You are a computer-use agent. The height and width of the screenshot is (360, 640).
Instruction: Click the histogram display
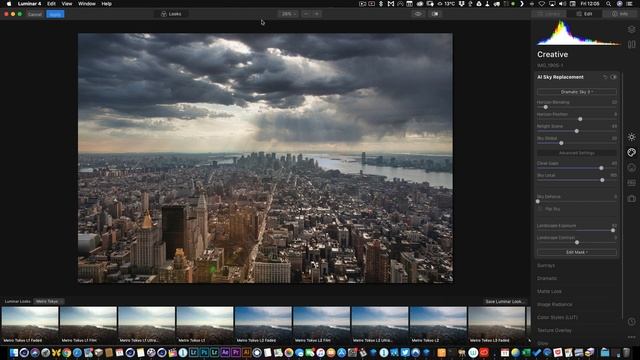pos(578,33)
